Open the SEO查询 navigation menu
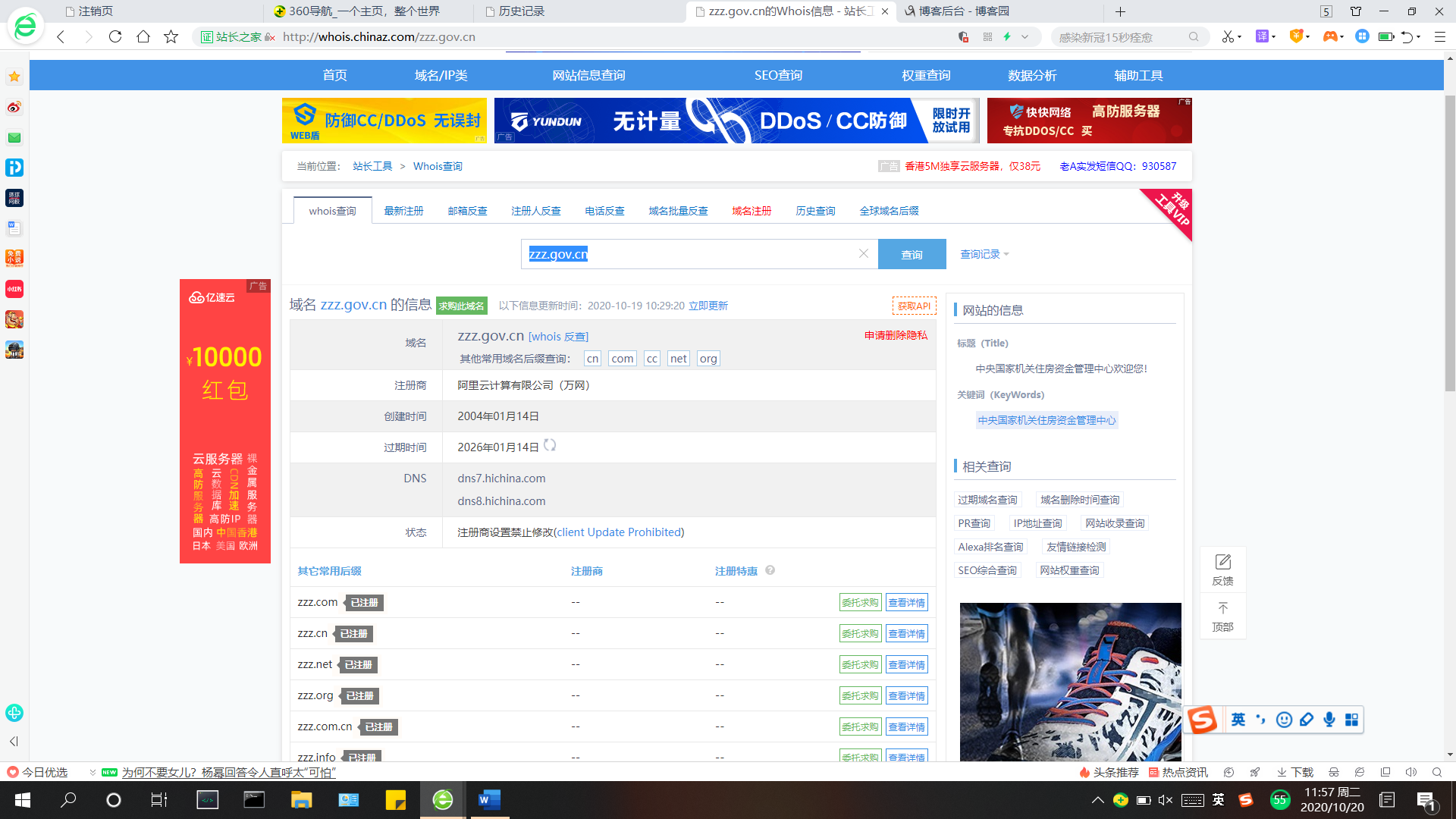Viewport: 1456px width, 819px height. coord(778,75)
